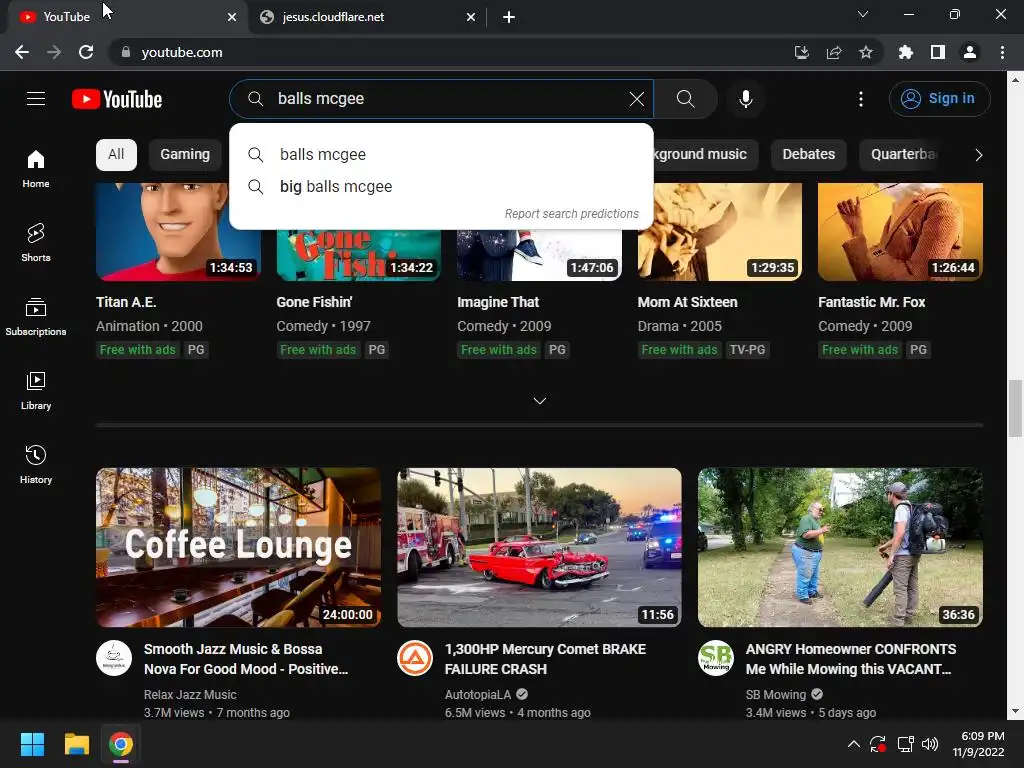1024x768 pixels.
Task: Open the Chrome extensions puzzle icon
Action: point(905,52)
